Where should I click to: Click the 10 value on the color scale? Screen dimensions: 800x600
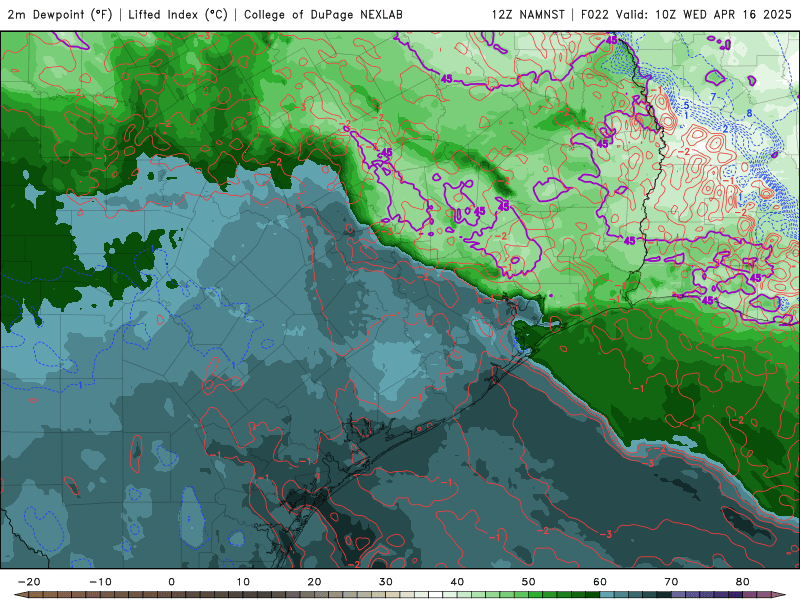[x=243, y=582]
